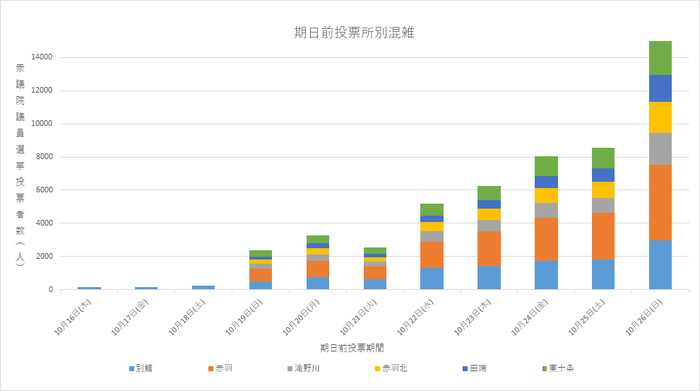
Task: Select the 東十条 legend label text
Action: (x=562, y=368)
